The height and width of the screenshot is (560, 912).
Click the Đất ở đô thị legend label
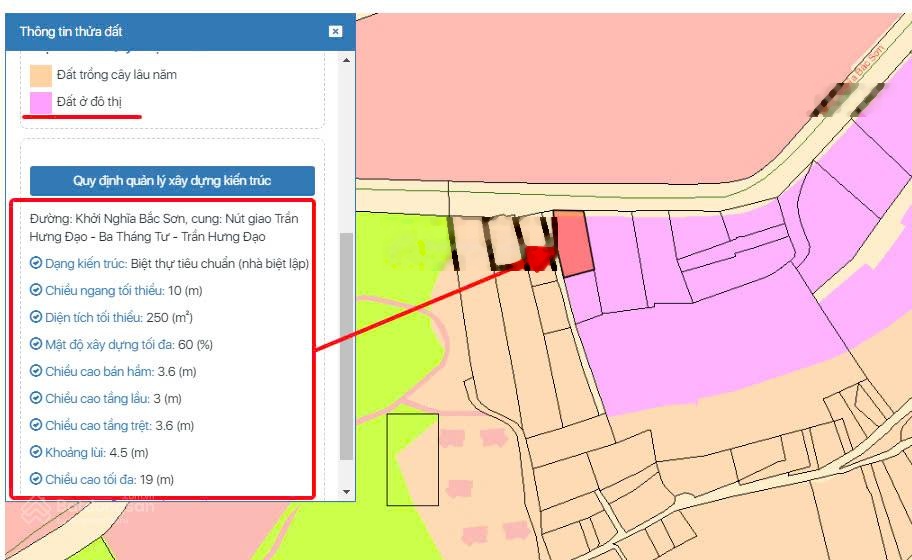pyautogui.click(x=89, y=102)
